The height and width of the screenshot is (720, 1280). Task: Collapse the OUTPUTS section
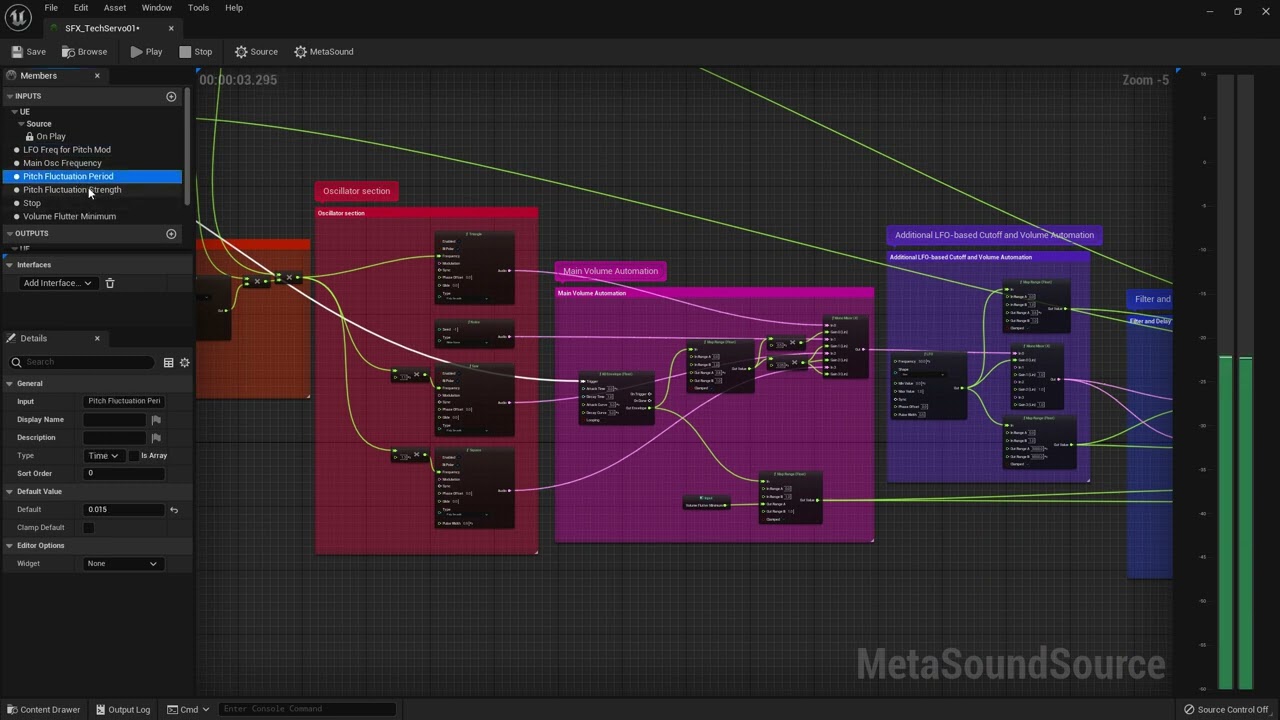9,234
